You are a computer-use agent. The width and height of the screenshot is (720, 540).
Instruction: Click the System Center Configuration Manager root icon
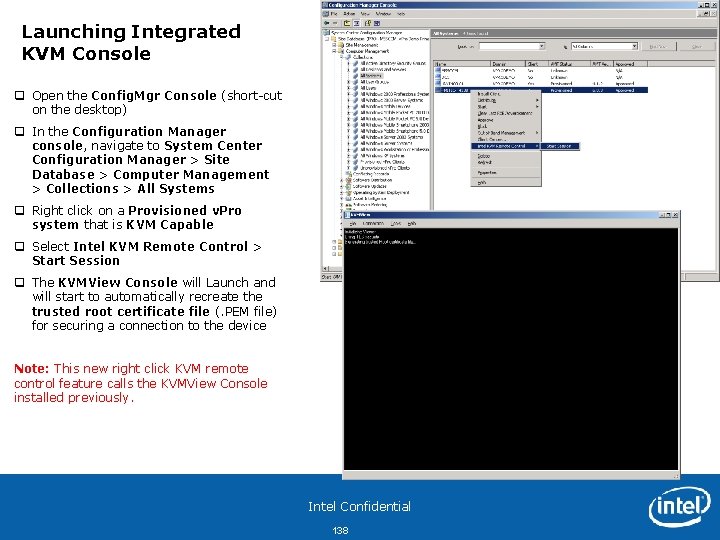(x=327, y=33)
